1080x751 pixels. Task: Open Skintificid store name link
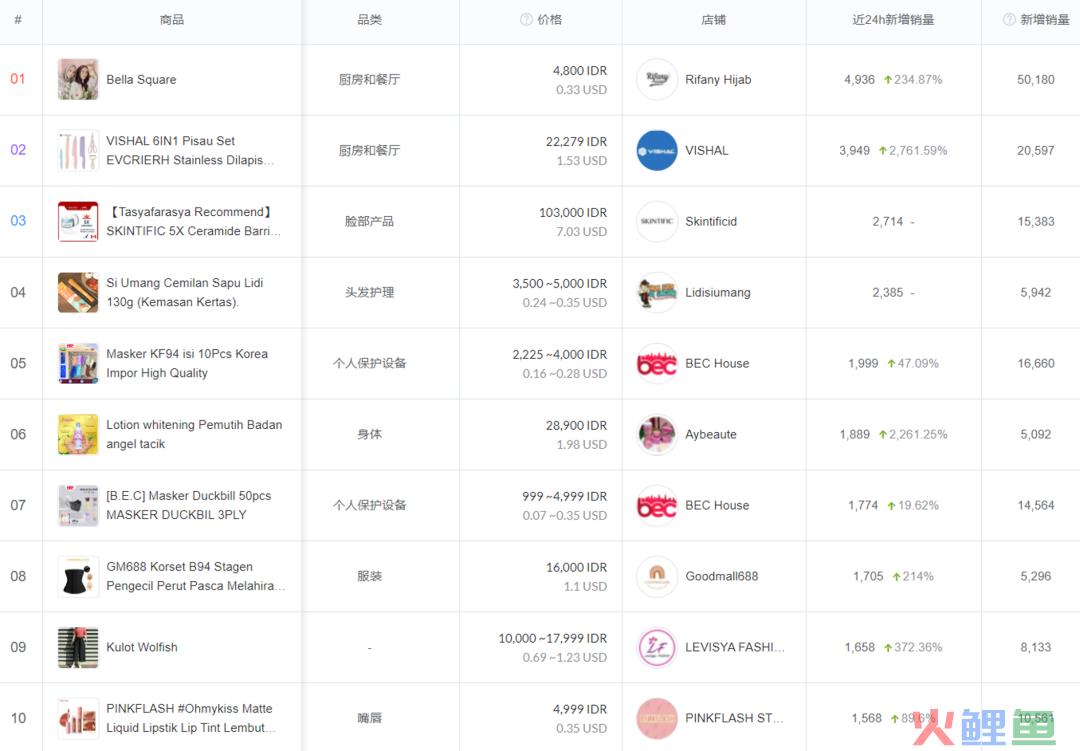(x=711, y=221)
